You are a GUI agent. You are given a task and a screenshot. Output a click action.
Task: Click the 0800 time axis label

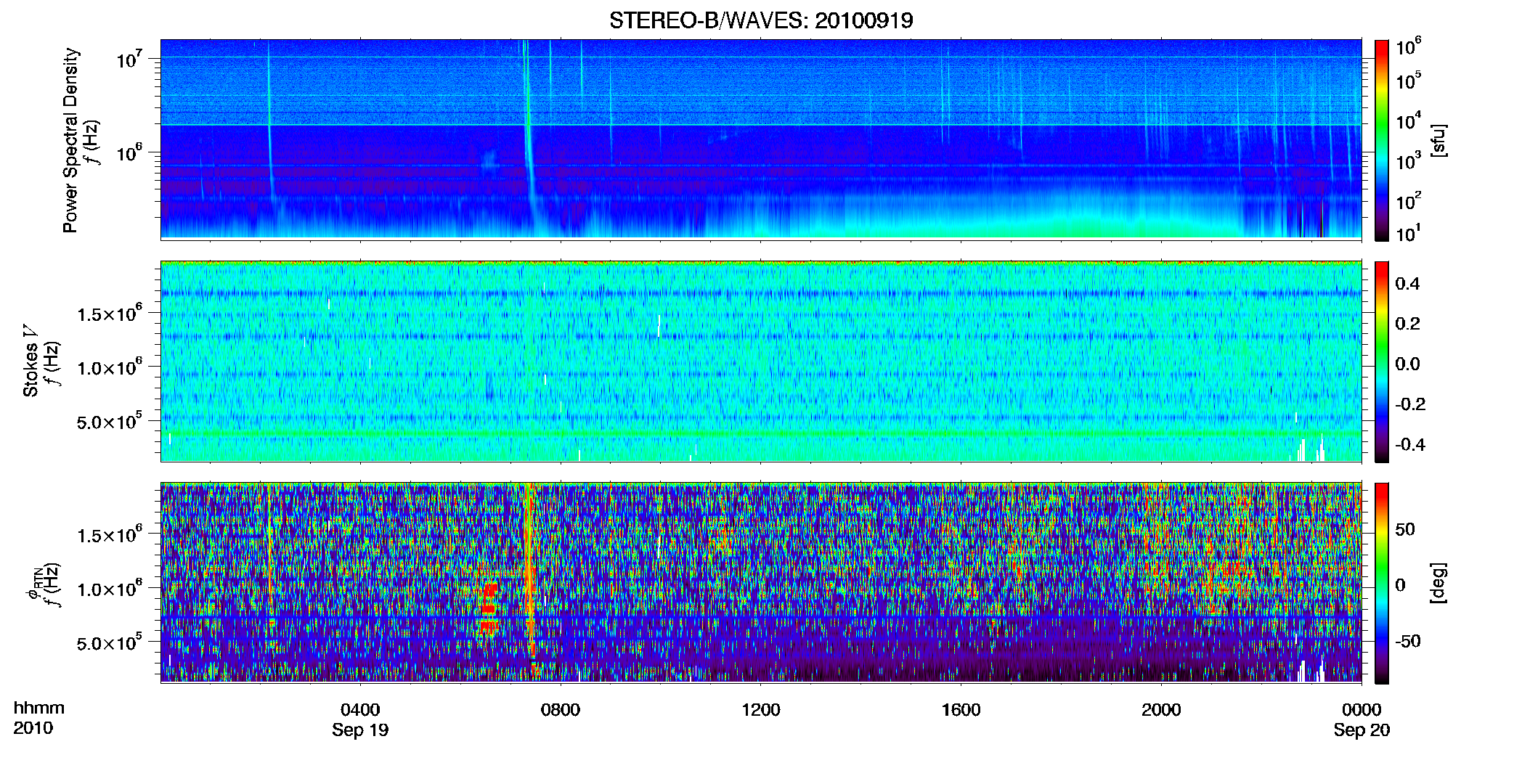[x=561, y=709]
